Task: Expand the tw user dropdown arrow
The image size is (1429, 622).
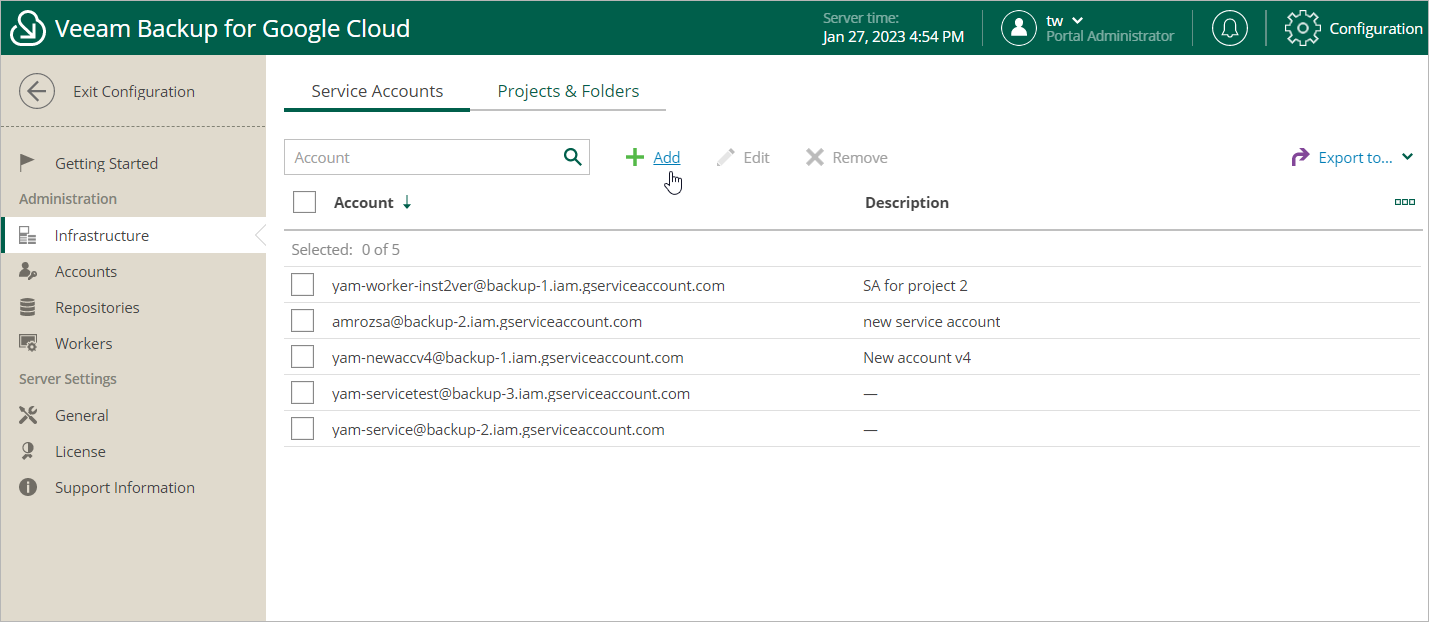Action: click(1077, 20)
